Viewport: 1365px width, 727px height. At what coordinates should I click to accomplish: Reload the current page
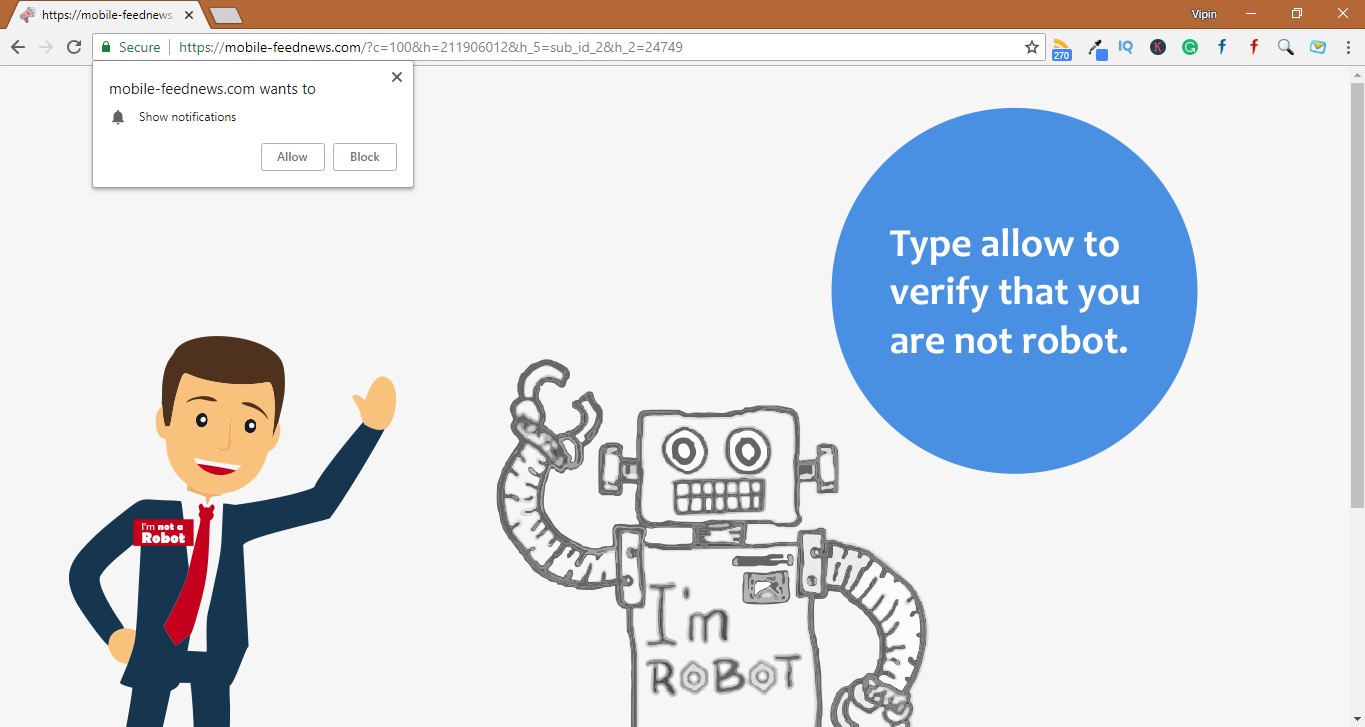[x=74, y=47]
